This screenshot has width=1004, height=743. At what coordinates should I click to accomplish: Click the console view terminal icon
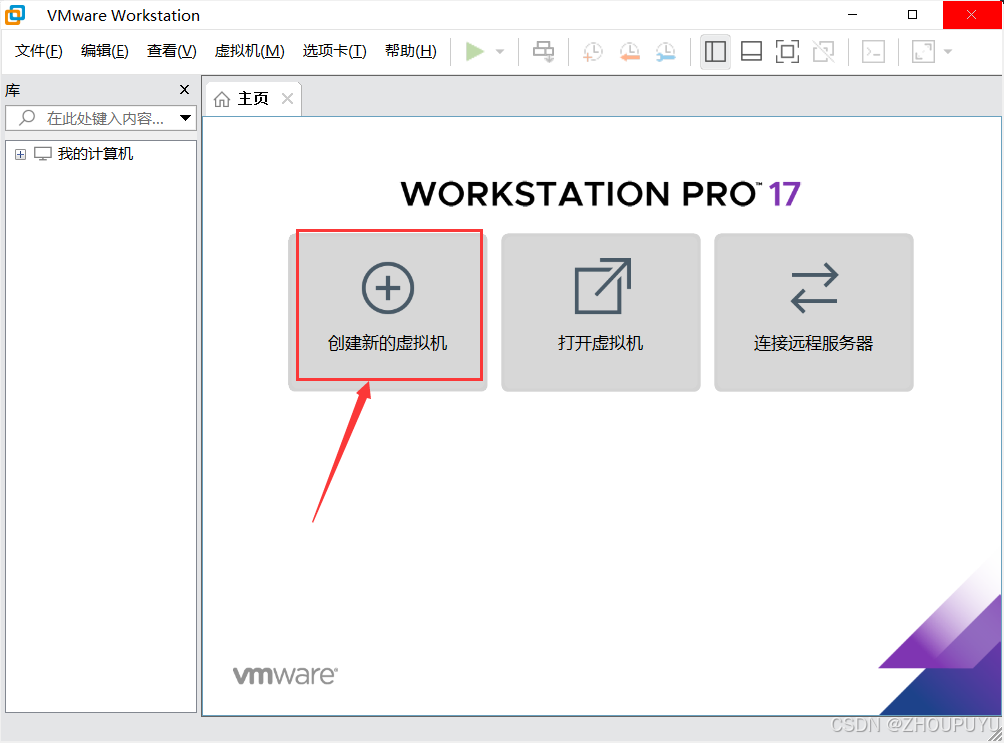coord(873,51)
